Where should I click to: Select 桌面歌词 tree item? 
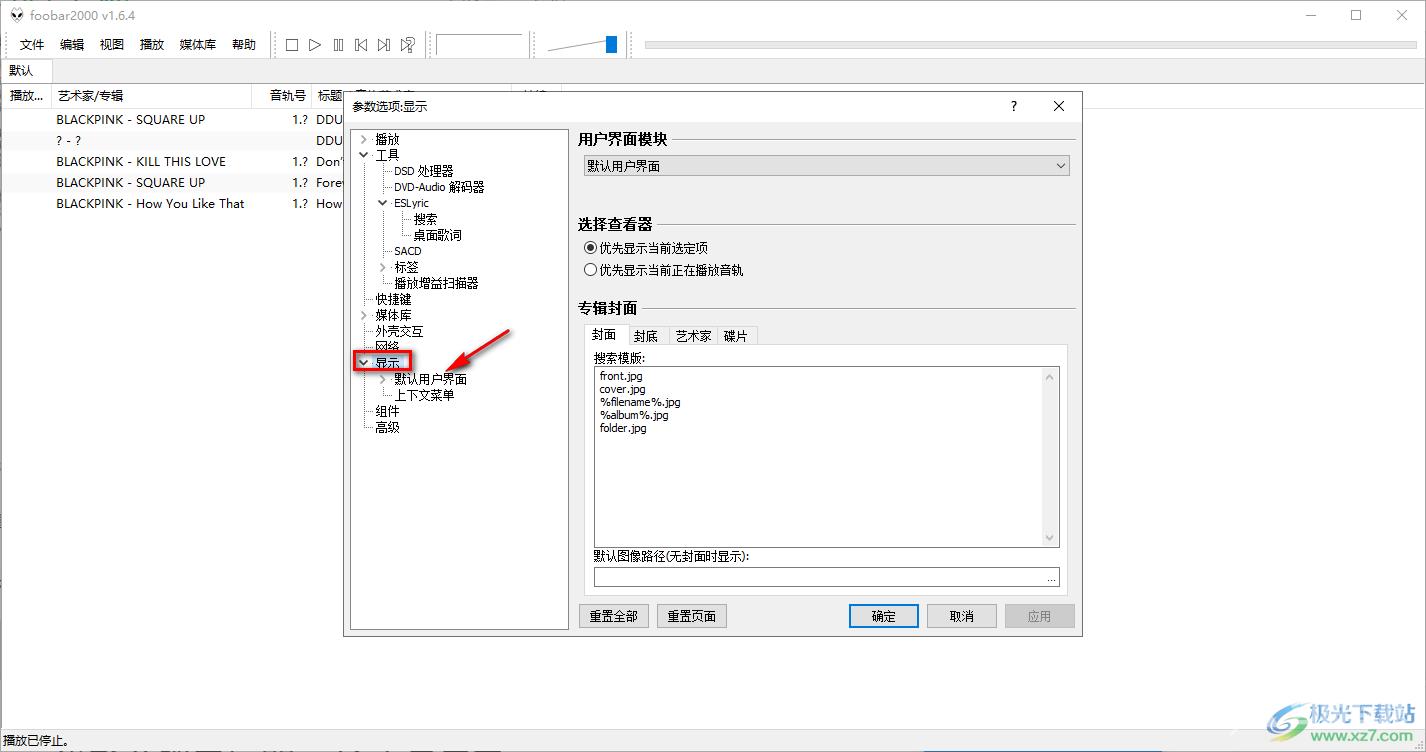pos(437,235)
